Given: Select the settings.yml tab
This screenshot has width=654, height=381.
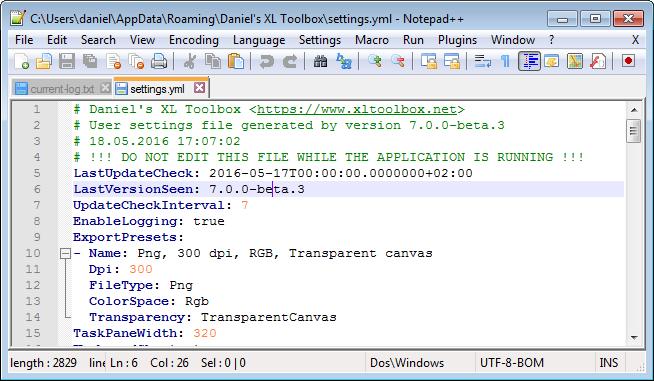Looking at the screenshot, I should (x=161, y=88).
